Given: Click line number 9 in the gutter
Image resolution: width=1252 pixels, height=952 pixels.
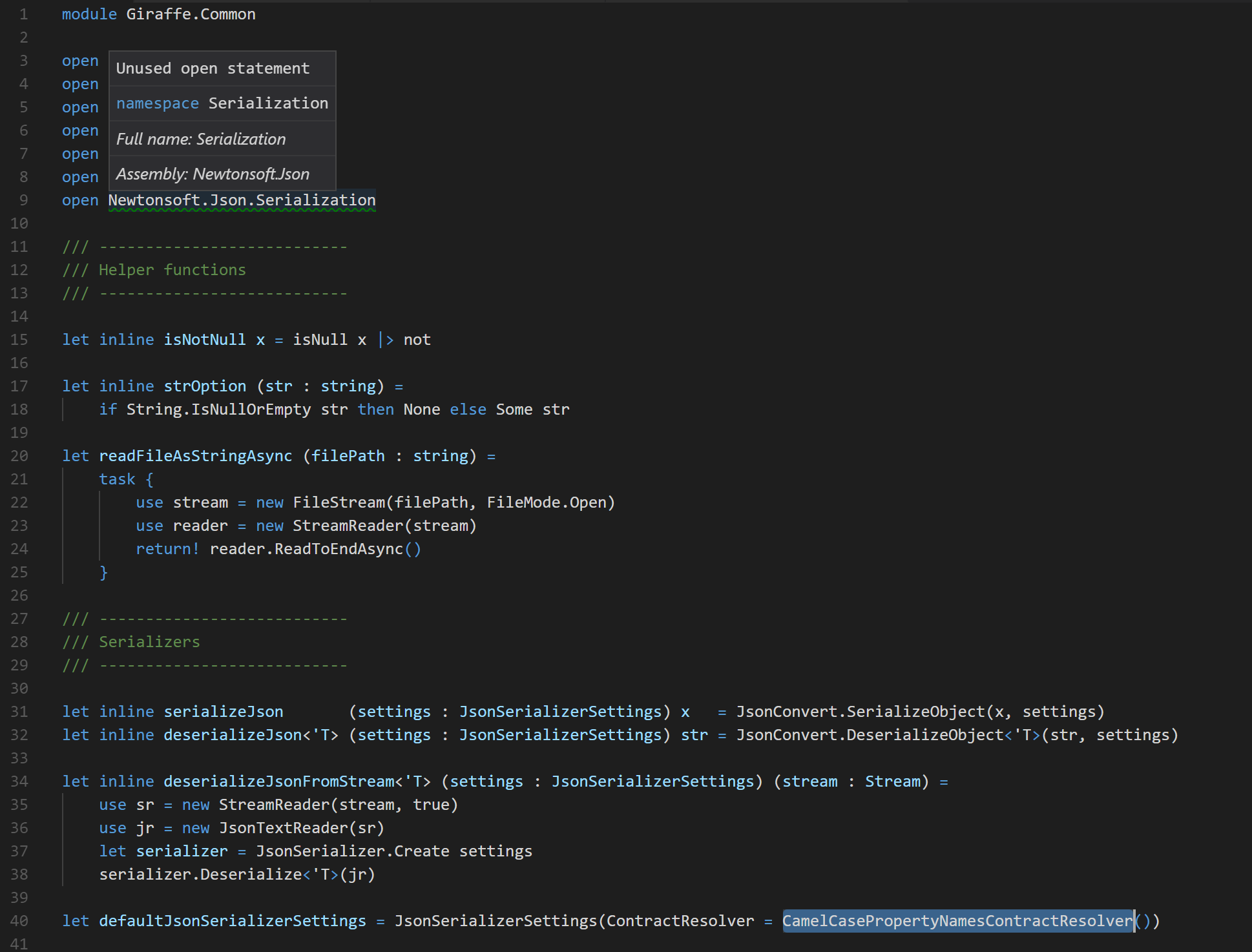Looking at the screenshot, I should coord(24,200).
